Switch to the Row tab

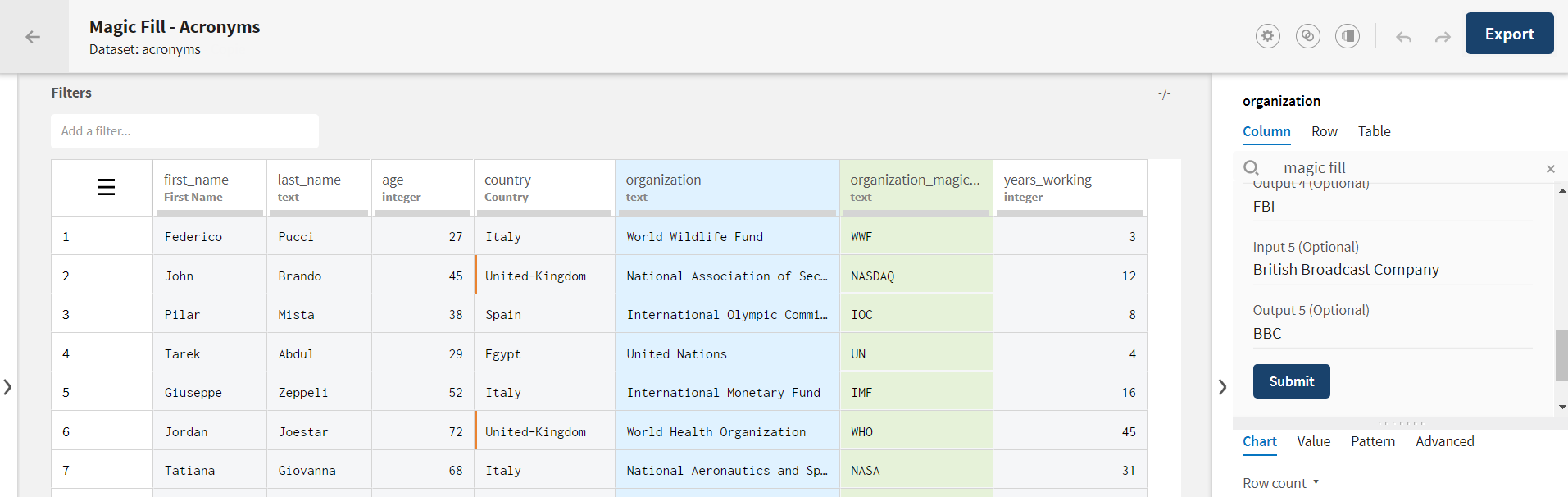coord(1324,131)
